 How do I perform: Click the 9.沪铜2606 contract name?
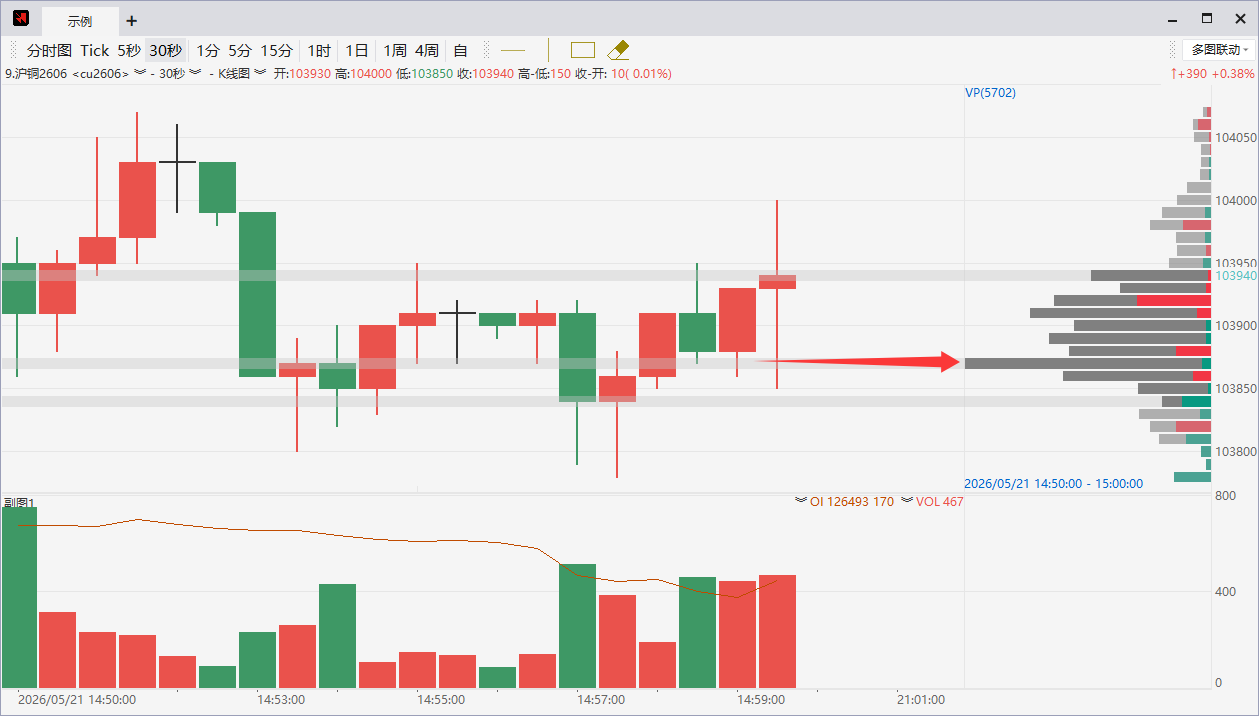point(36,74)
